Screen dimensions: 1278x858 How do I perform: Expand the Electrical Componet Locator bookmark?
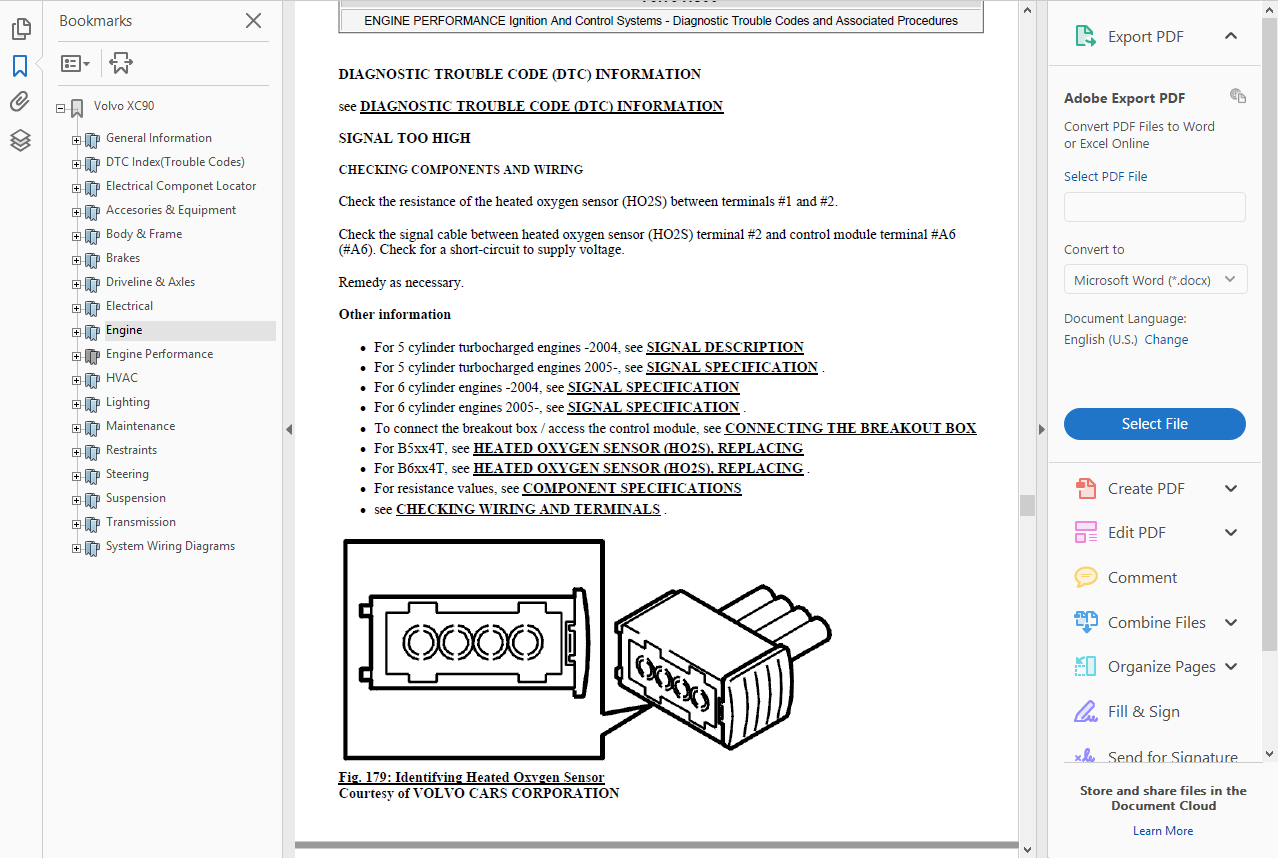click(76, 188)
